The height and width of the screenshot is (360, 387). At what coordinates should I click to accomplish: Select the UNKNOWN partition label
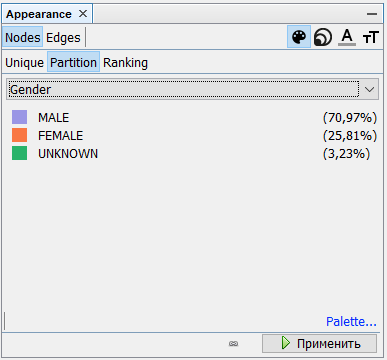click(x=68, y=154)
